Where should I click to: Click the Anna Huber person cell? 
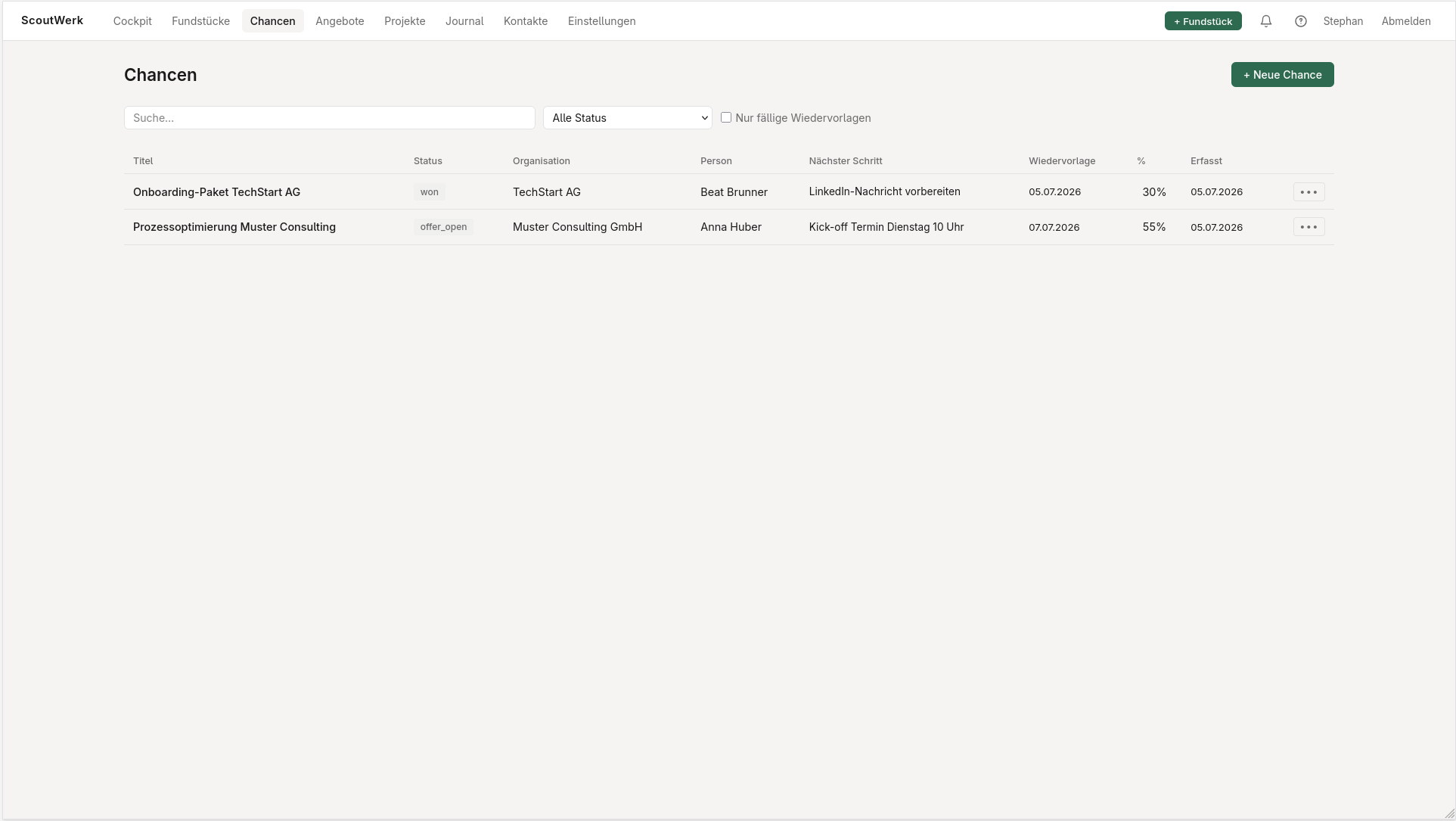pyautogui.click(x=731, y=227)
